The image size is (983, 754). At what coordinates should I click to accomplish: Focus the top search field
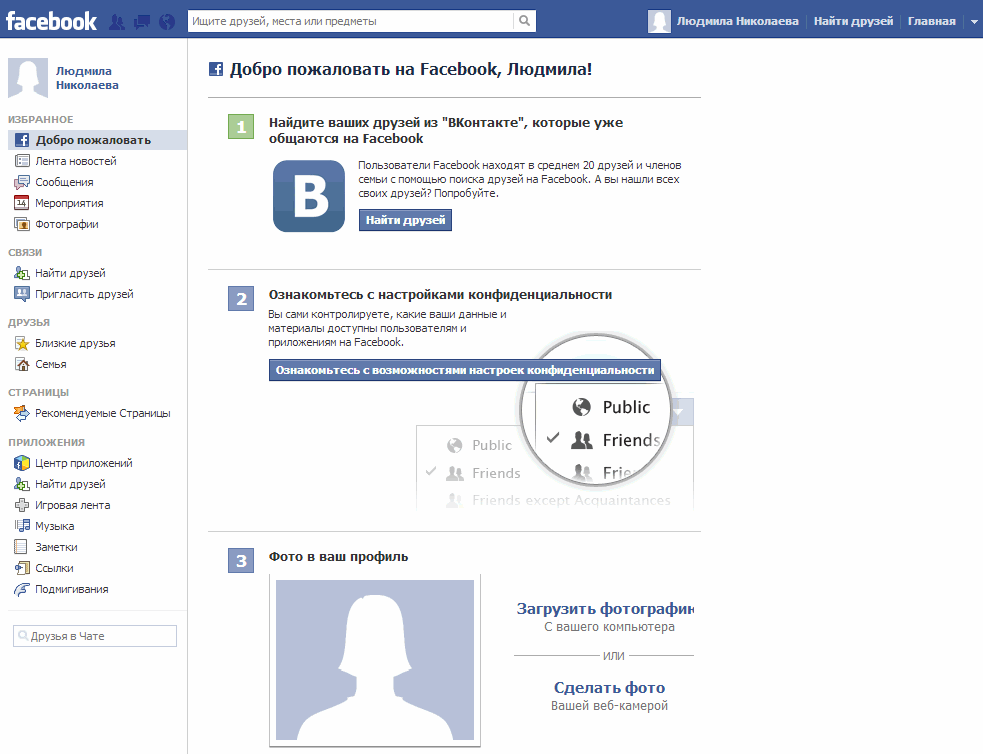click(350, 21)
